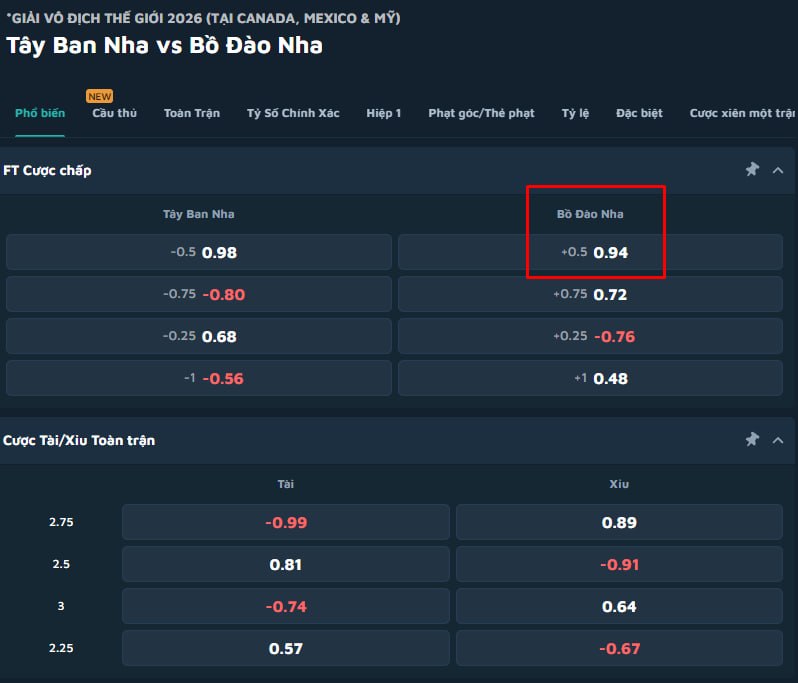This screenshot has width=798, height=683.
Task: Pick Bồ Đào Nha +0.75 at 0.72
Action: 590,294
